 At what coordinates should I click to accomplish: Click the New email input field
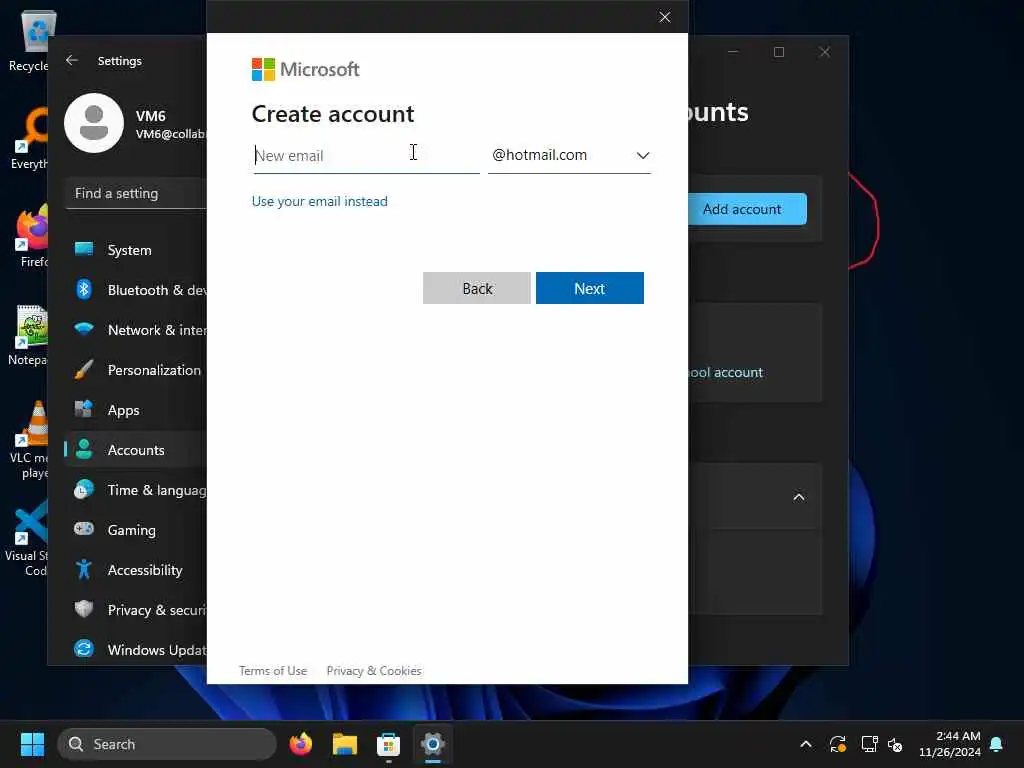366,156
